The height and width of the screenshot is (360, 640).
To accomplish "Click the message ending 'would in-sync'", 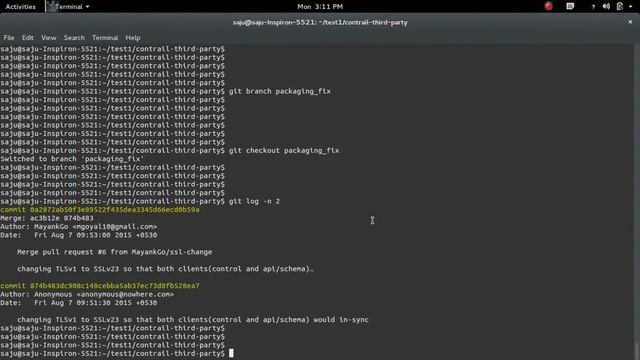I will [193, 320].
